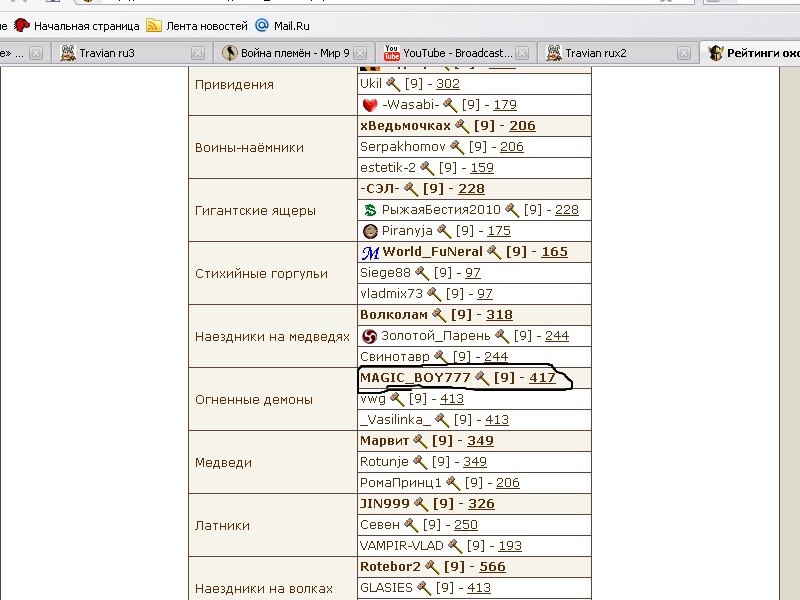Click the hammer icon beside vladmix73

pyautogui.click(x=434, y=294)
